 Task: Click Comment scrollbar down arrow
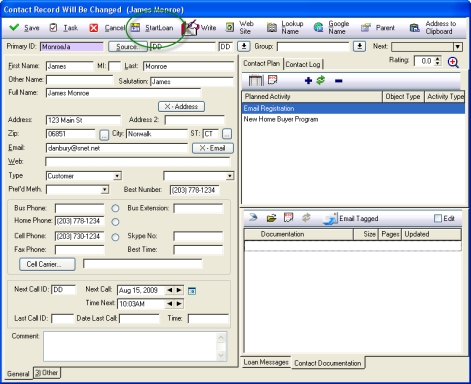[x=221, y=356]
